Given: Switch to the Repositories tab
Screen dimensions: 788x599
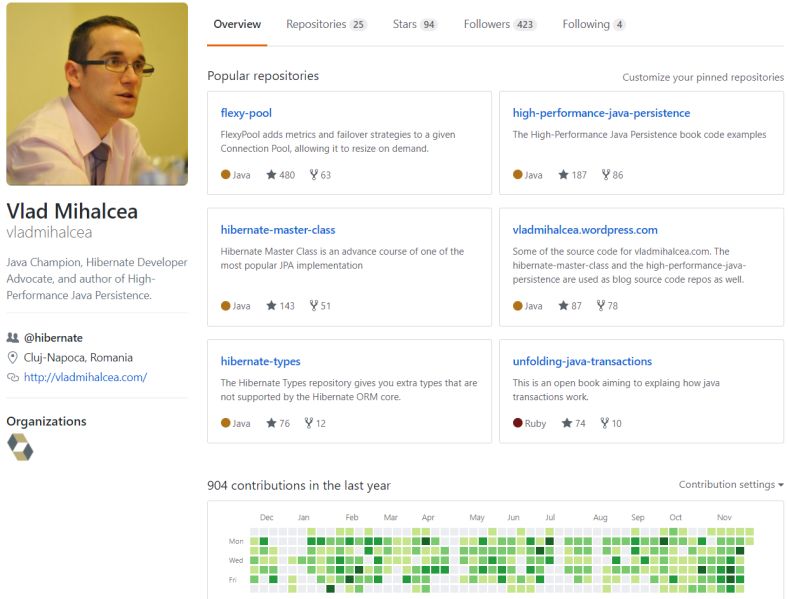Looking at the screenshot, I should (325, 24).
